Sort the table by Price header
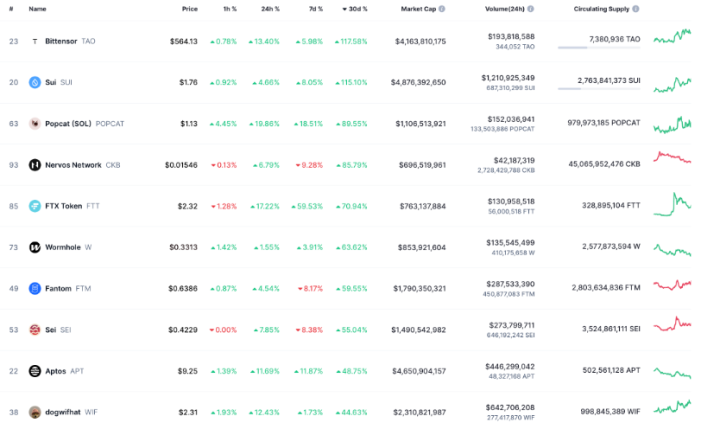This screenshot has height=429, width=701. pos(189,8)
